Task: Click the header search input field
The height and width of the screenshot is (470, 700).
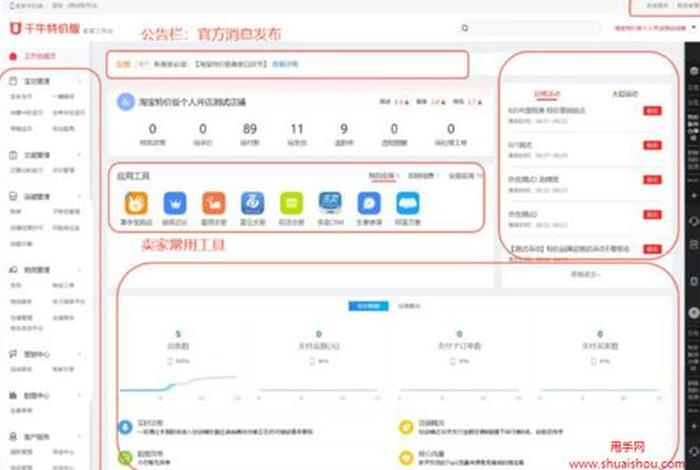Action: coord(536,28)
